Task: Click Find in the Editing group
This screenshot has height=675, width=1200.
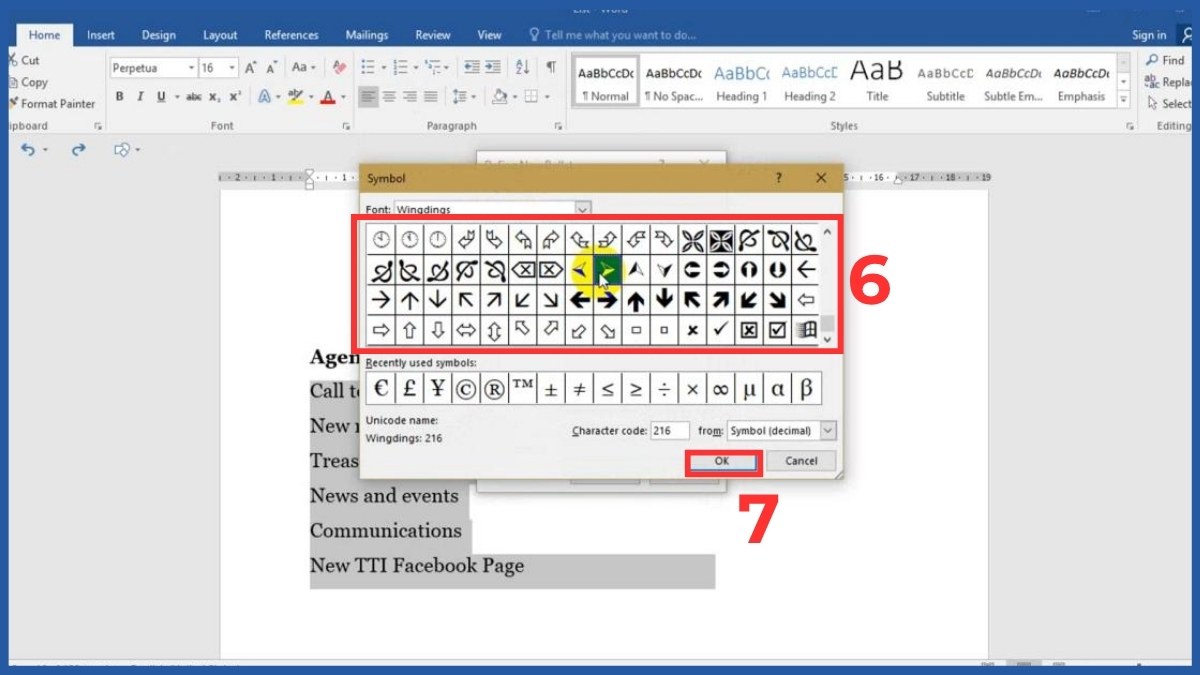Action: 1165,60
